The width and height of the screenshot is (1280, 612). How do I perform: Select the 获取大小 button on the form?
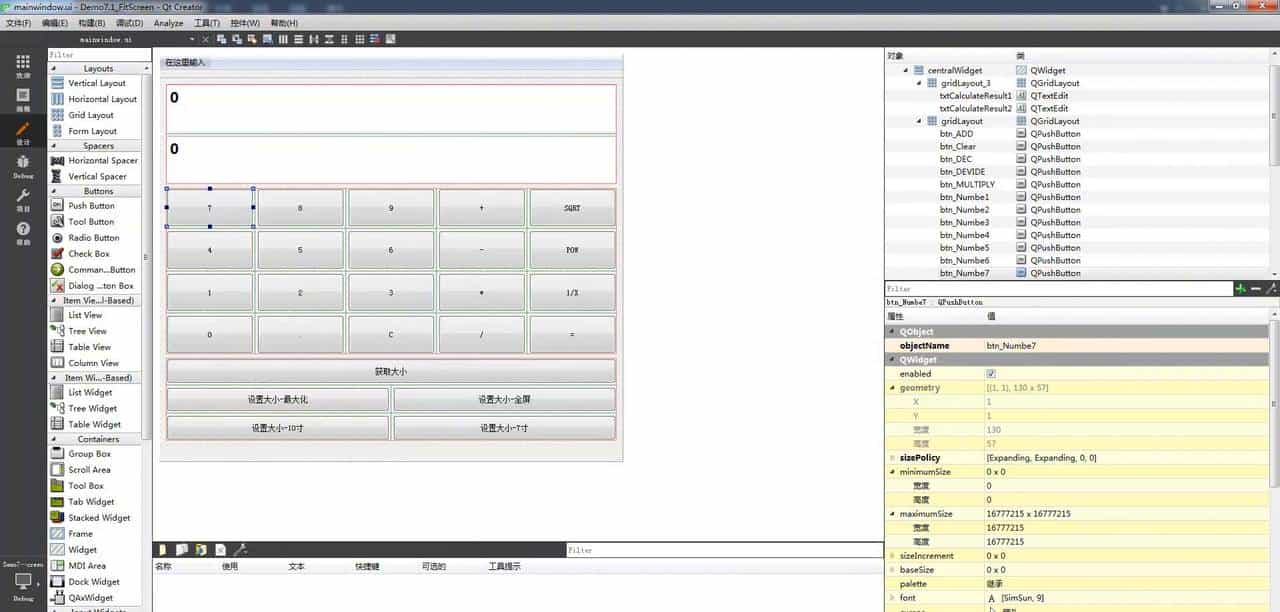pyautogui.click(x=391, y=371)
